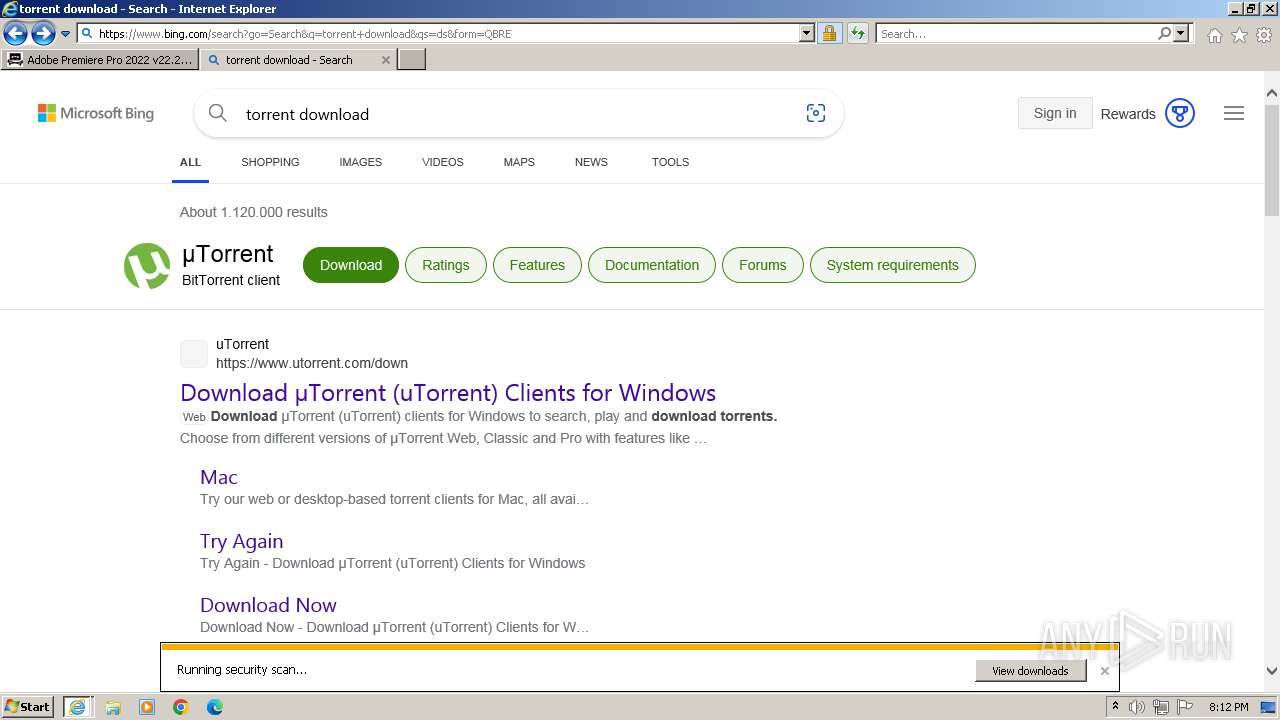Open Bing visual search camera icon

[816, 114]
